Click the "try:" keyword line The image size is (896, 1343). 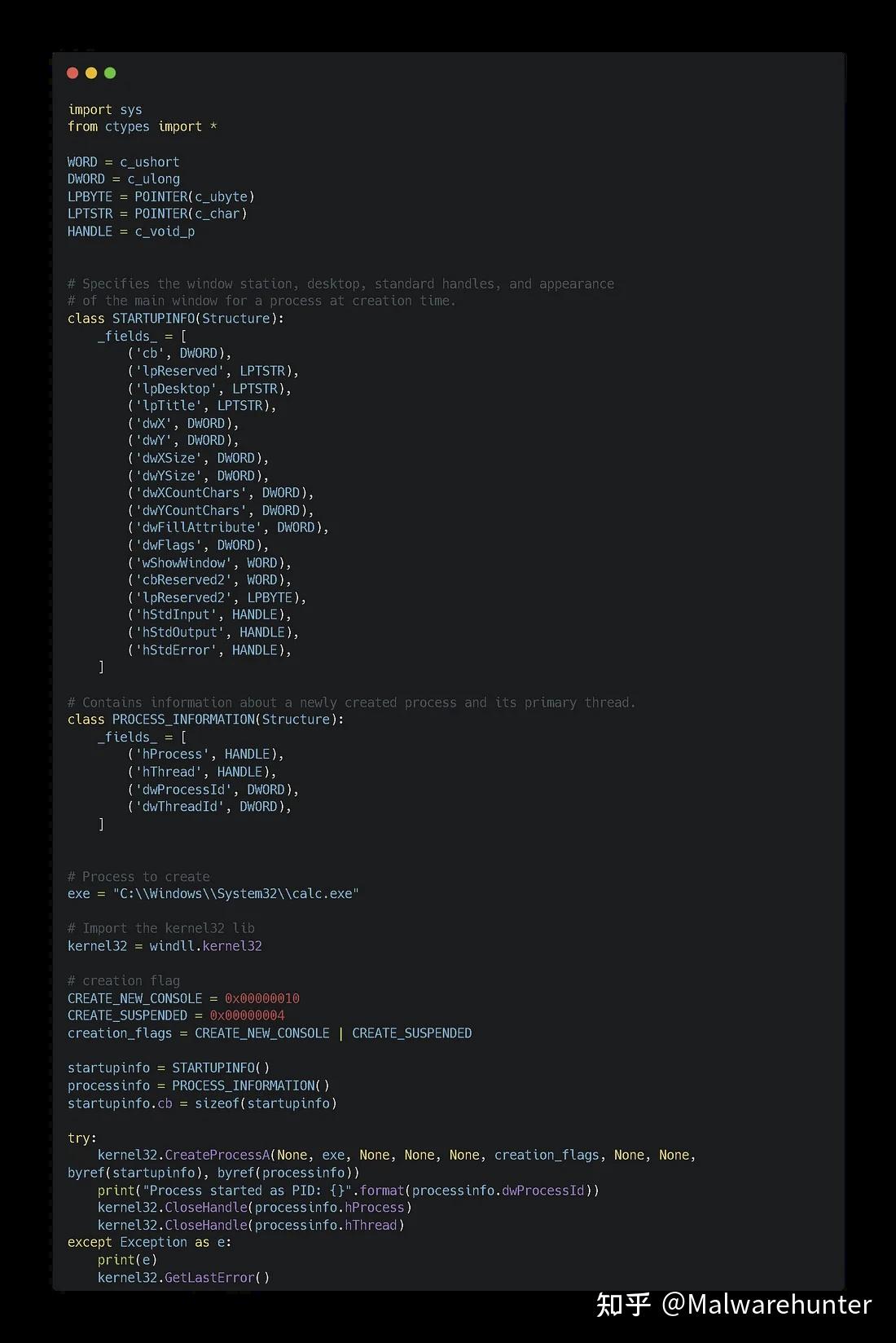coord(82,1138)
